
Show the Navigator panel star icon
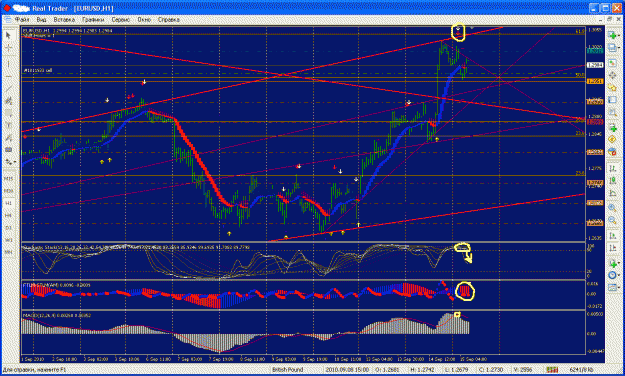click(612, 87)
